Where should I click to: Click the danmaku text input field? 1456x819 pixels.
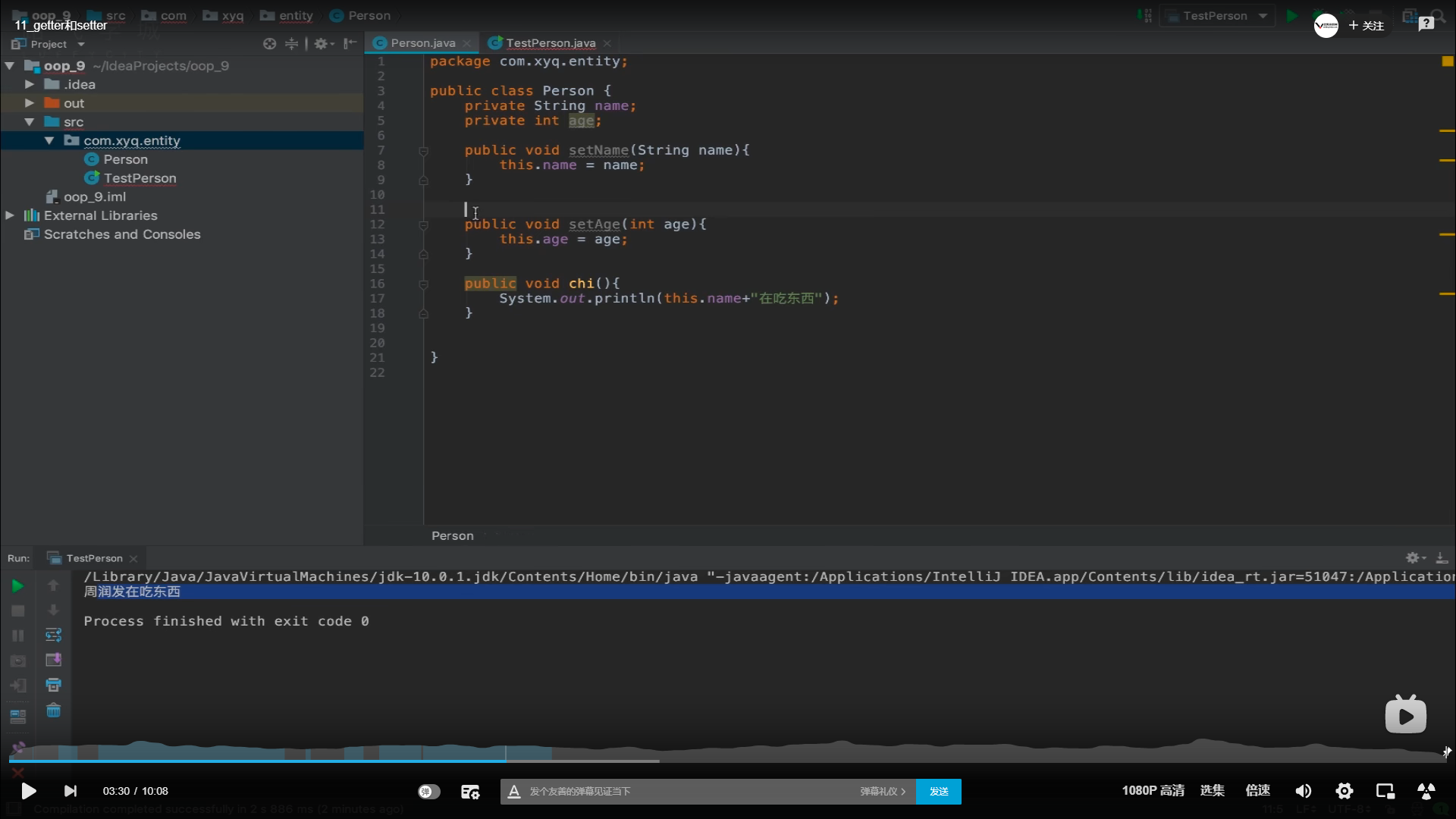tap(682, 791)
